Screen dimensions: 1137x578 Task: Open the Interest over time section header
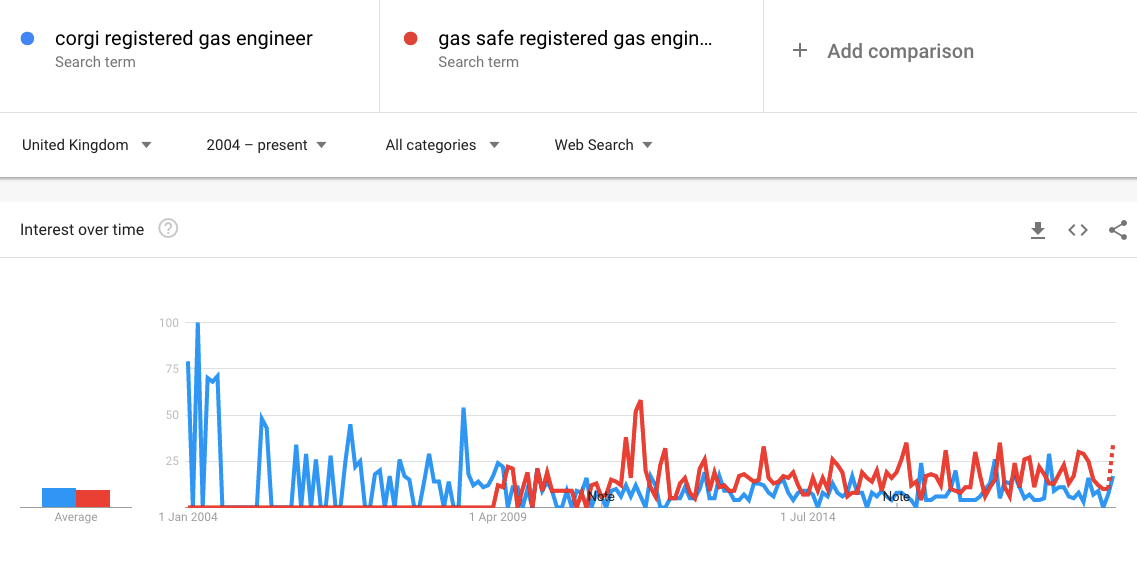click(x=82, y=229)
